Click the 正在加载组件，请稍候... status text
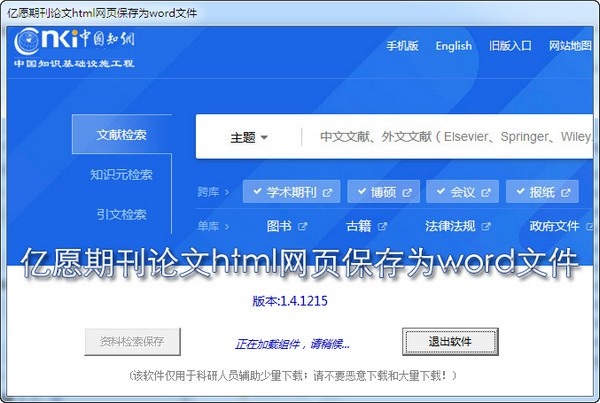This screenshot has height=403, width=600. point(292,344)
